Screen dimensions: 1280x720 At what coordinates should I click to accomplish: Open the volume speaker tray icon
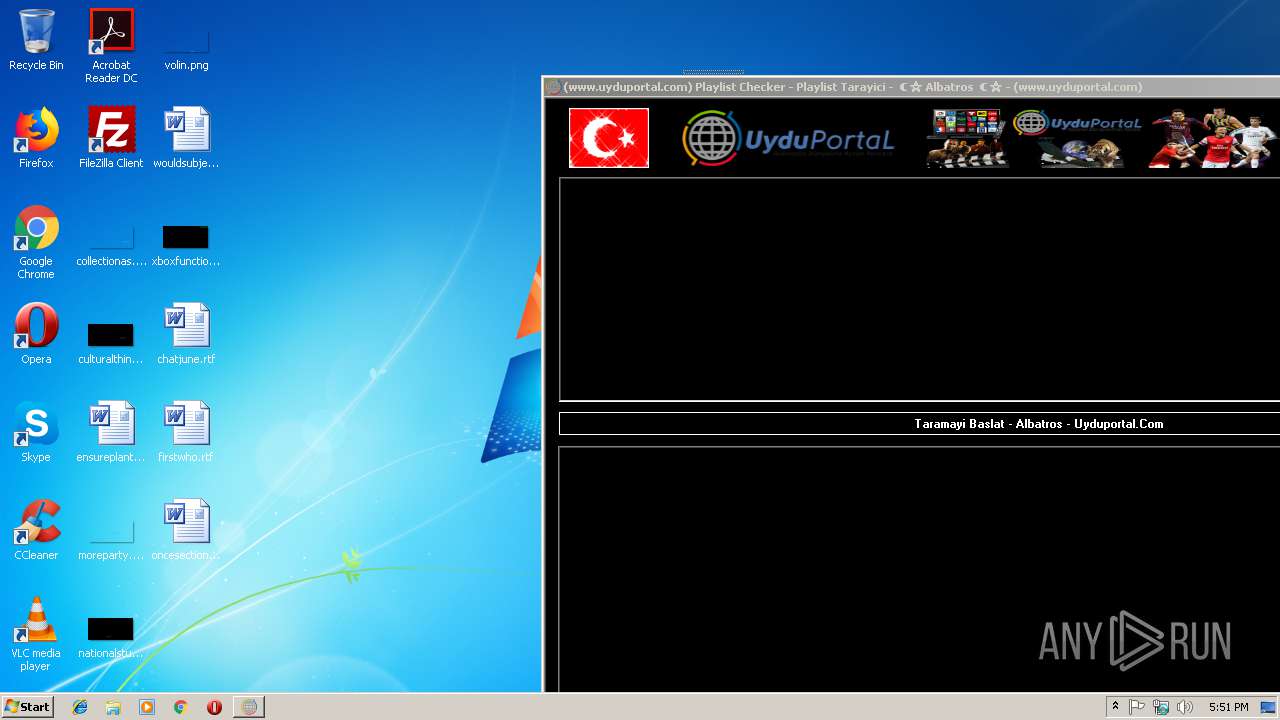[1185, 707]
